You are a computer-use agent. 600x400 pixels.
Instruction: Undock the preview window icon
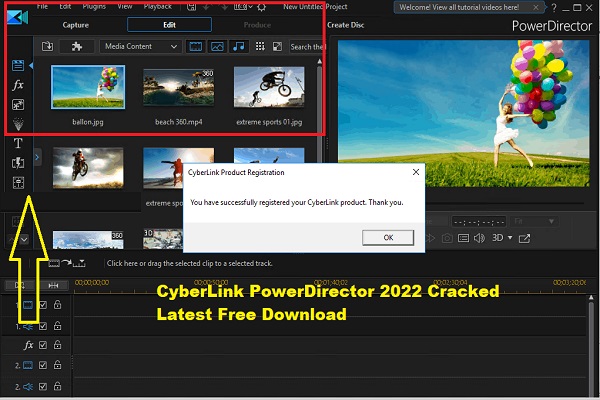(524, 238)
